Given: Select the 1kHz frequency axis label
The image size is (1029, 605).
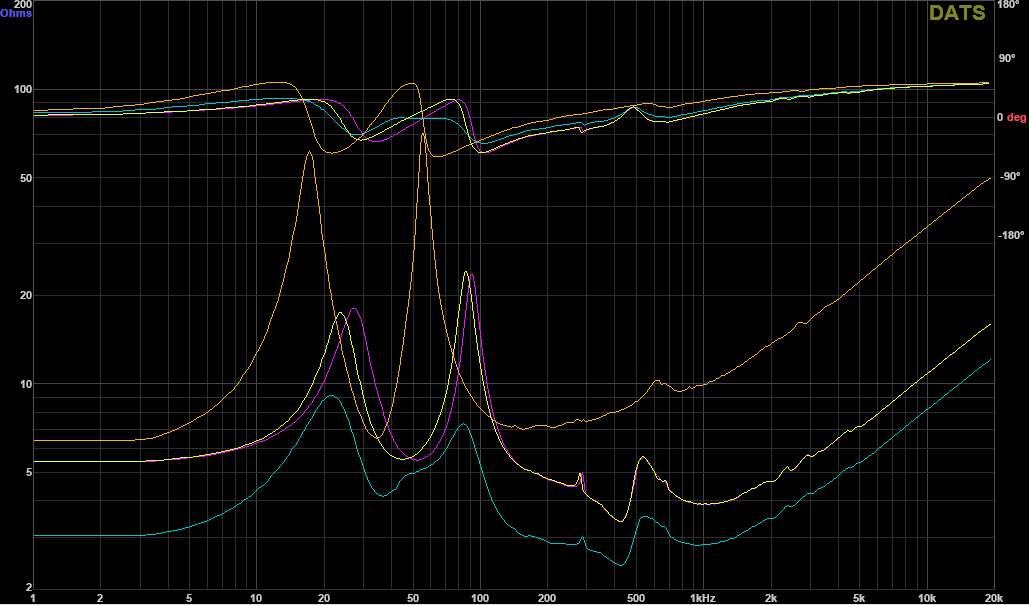Looking at the screenshot, I should (x=701, y=598).
